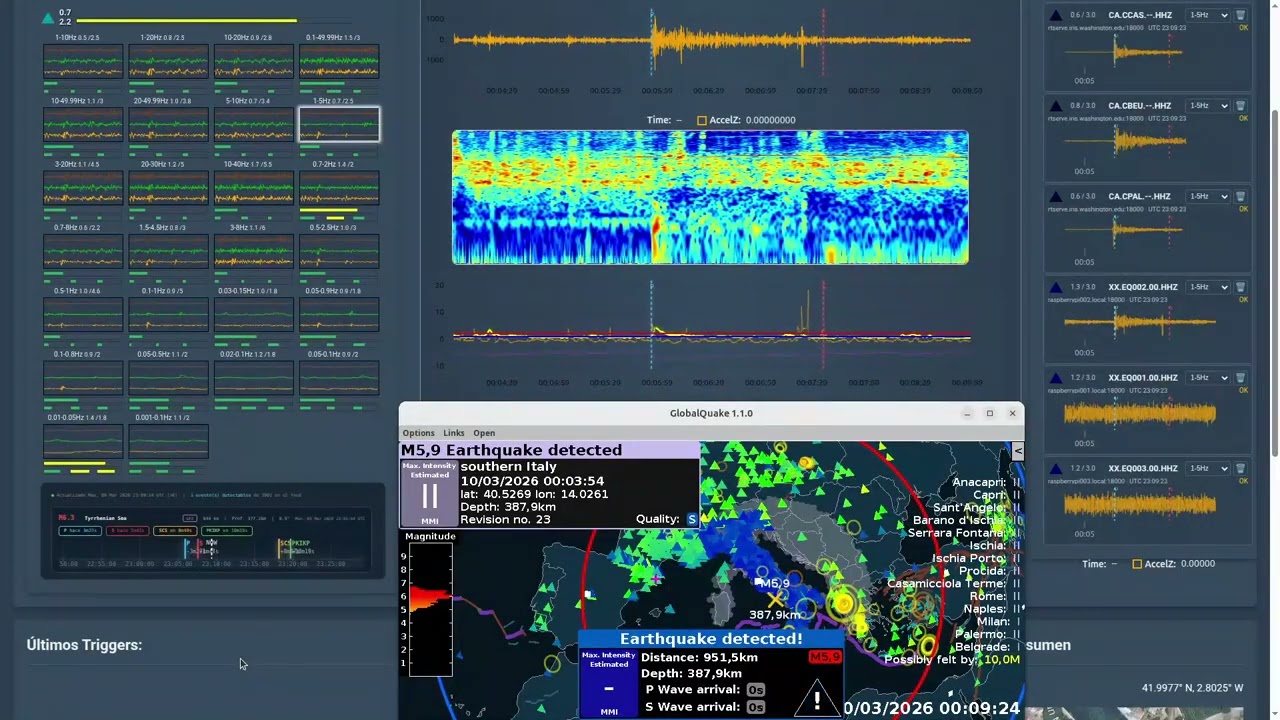Toggle the AccelZ checkbox above the spectrogram
1280x720 pixels.
point(702,120)
